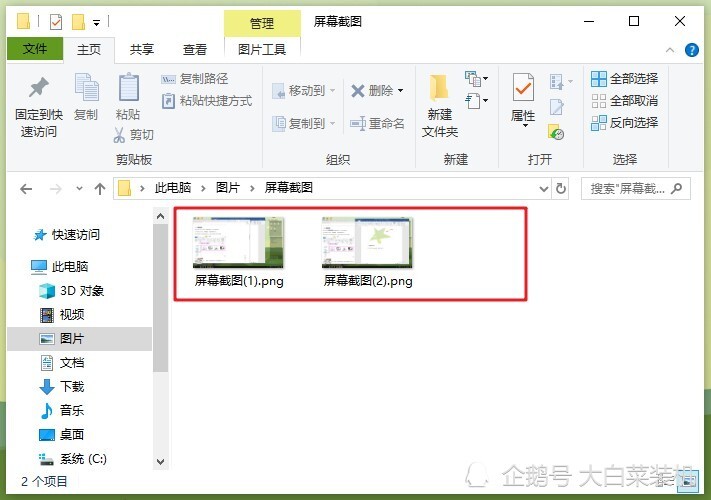711x500 pixels.
Task: Select the 屏幕截图(2).png thumbnail
Action: (367, 242)
